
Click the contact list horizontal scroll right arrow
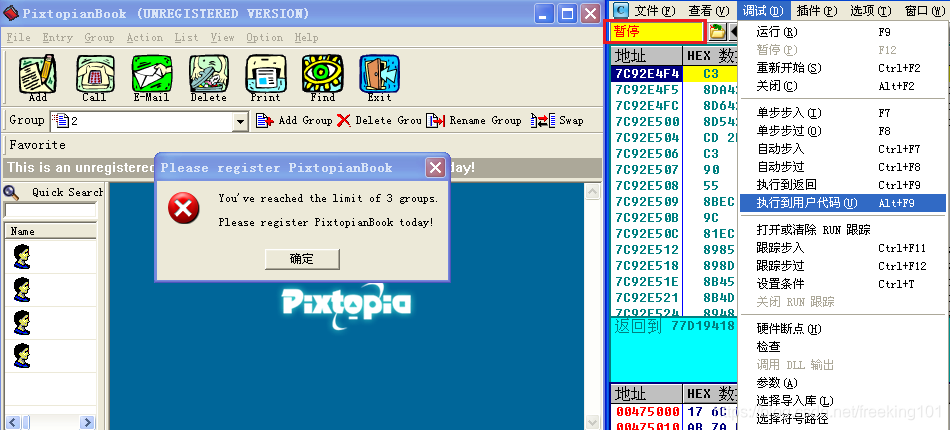click(x=88, y=422)
